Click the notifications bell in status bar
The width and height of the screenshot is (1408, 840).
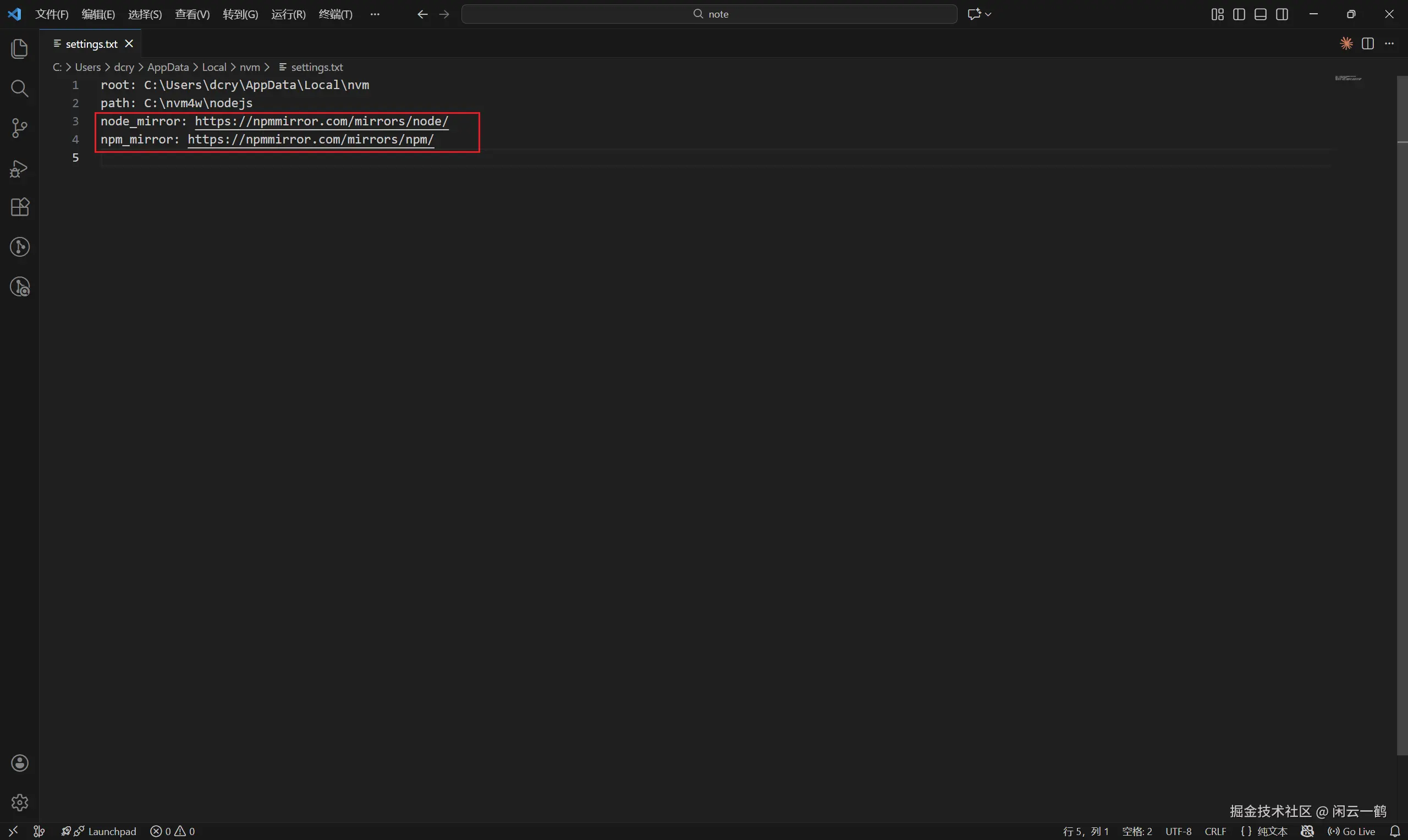1394,831
